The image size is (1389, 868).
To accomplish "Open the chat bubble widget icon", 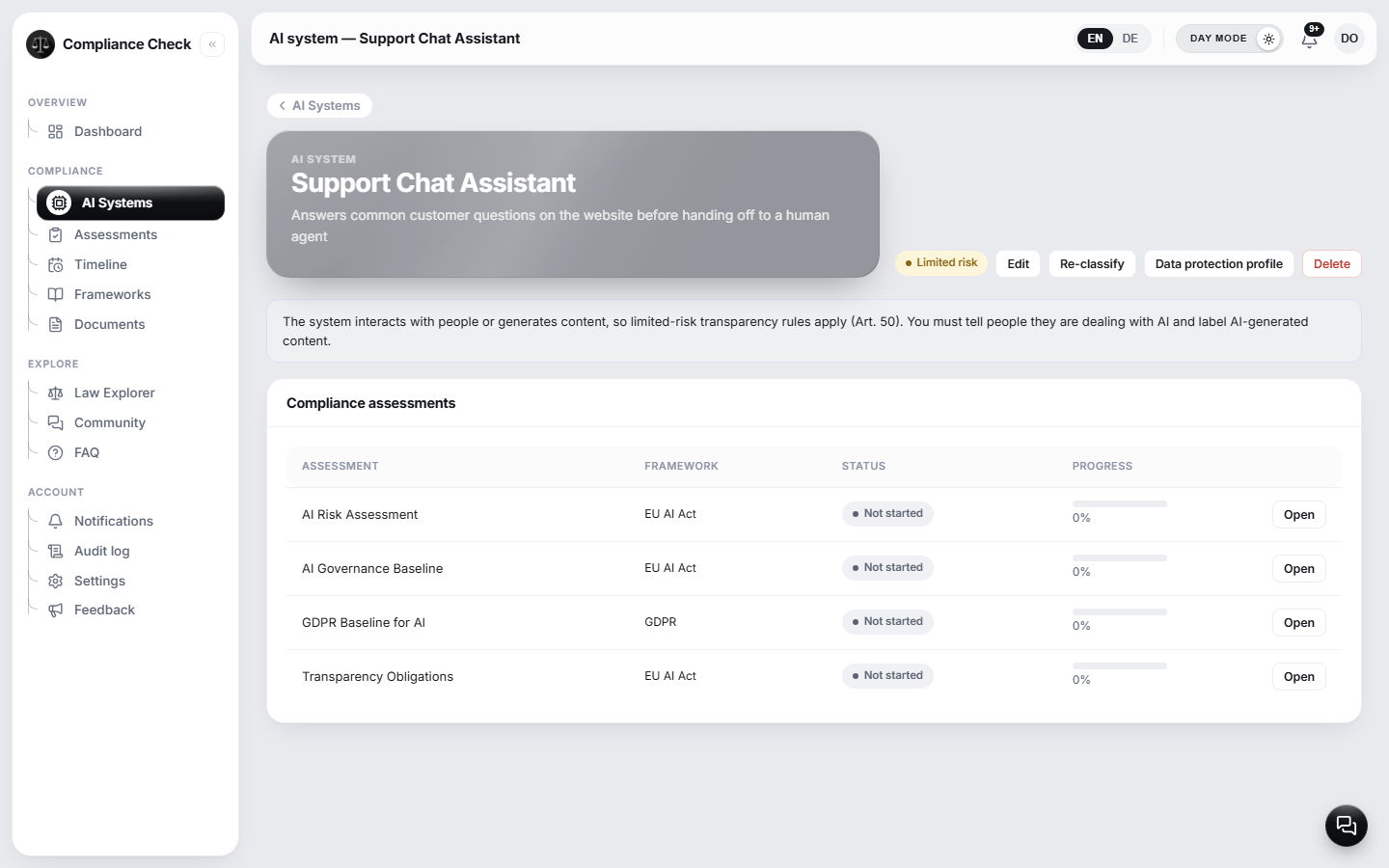I will [x=1346, y=826].
